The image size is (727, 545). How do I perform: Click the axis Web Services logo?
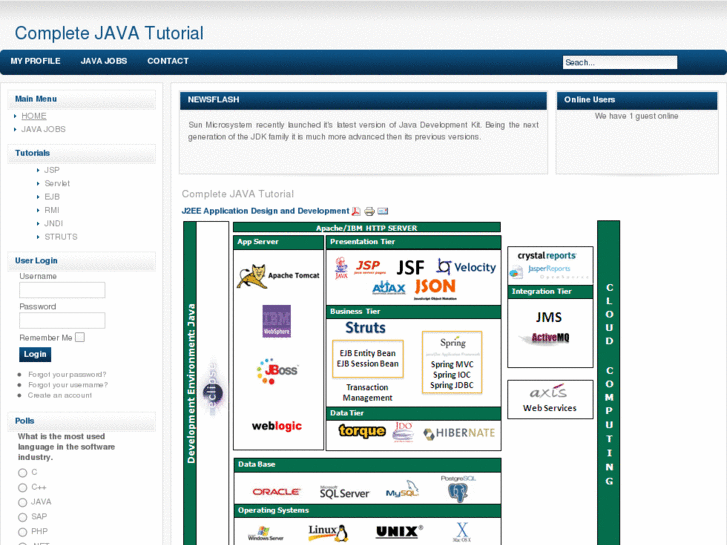[x=550, y=399]
